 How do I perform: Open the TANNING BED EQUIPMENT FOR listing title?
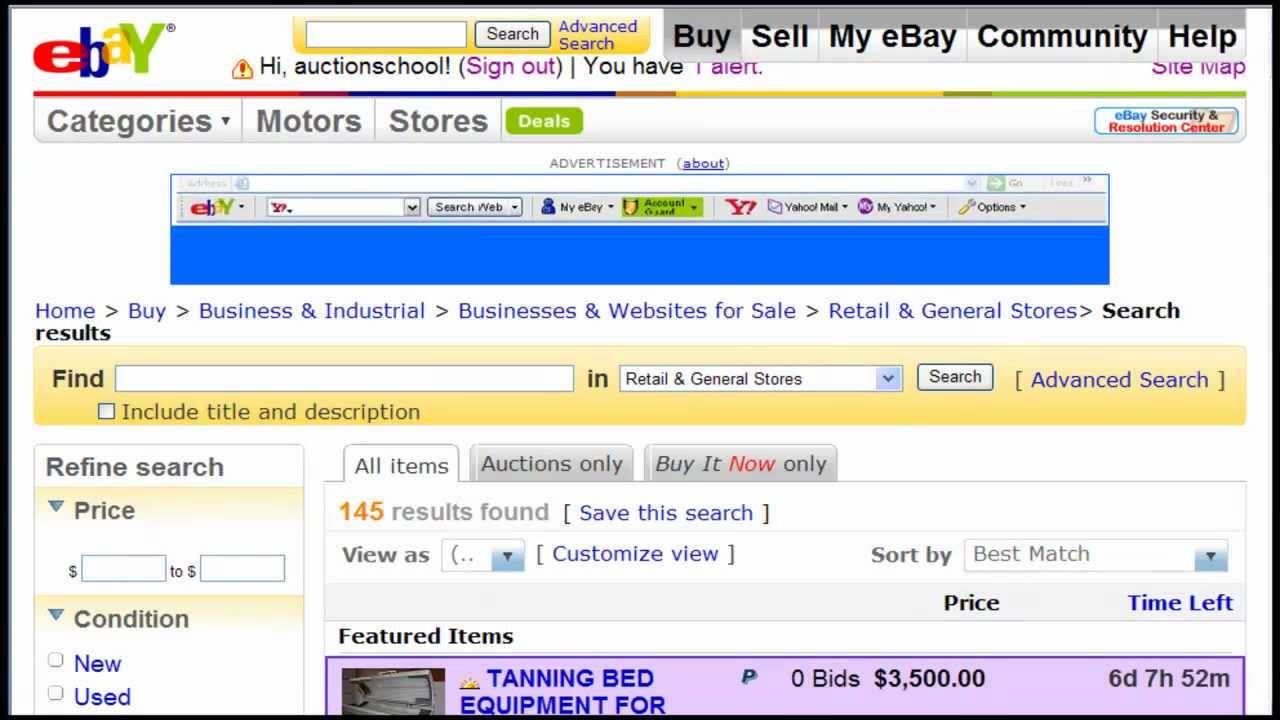coord(562,691)
